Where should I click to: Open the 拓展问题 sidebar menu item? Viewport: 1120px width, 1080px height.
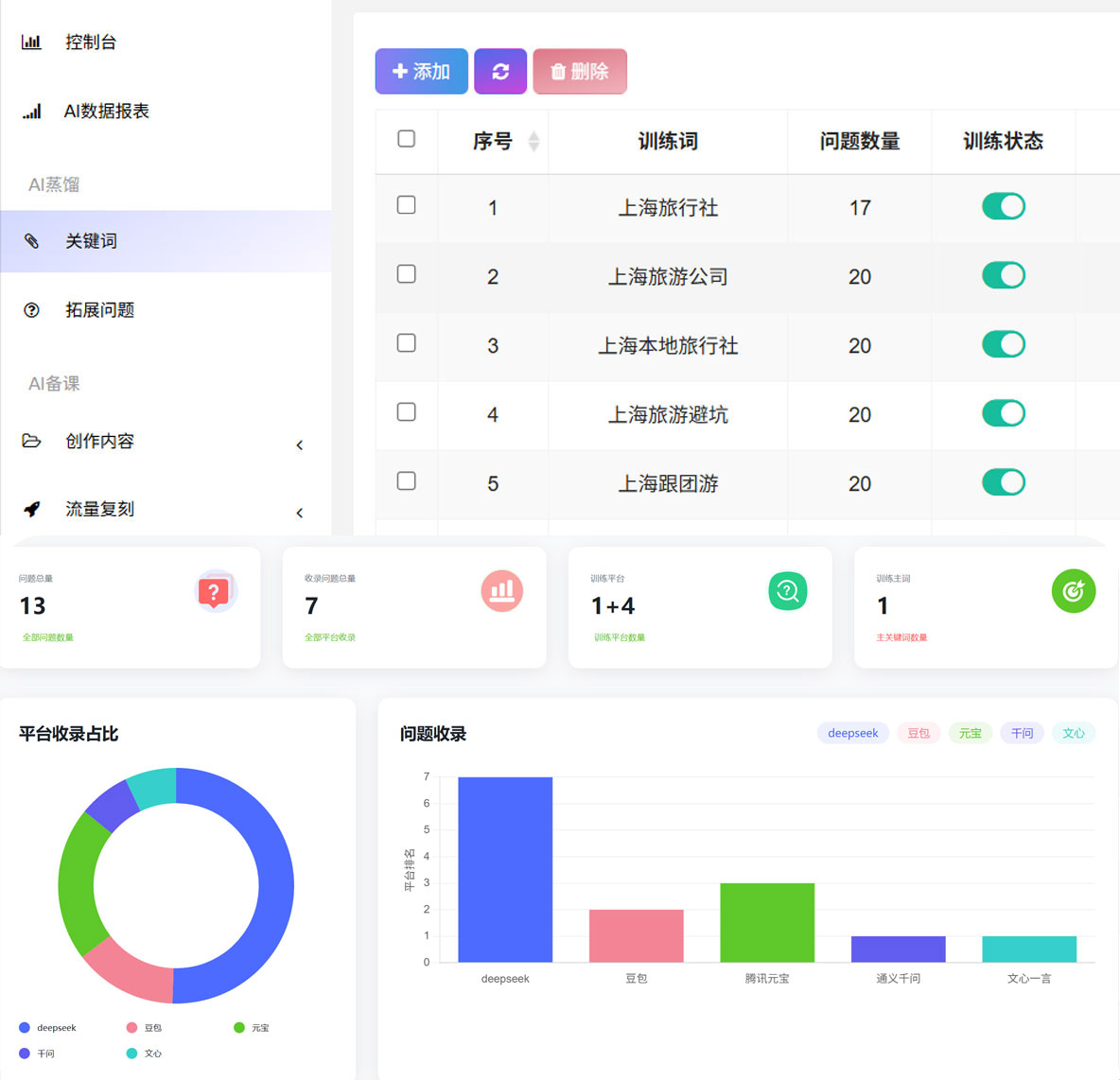click(99, 310)
